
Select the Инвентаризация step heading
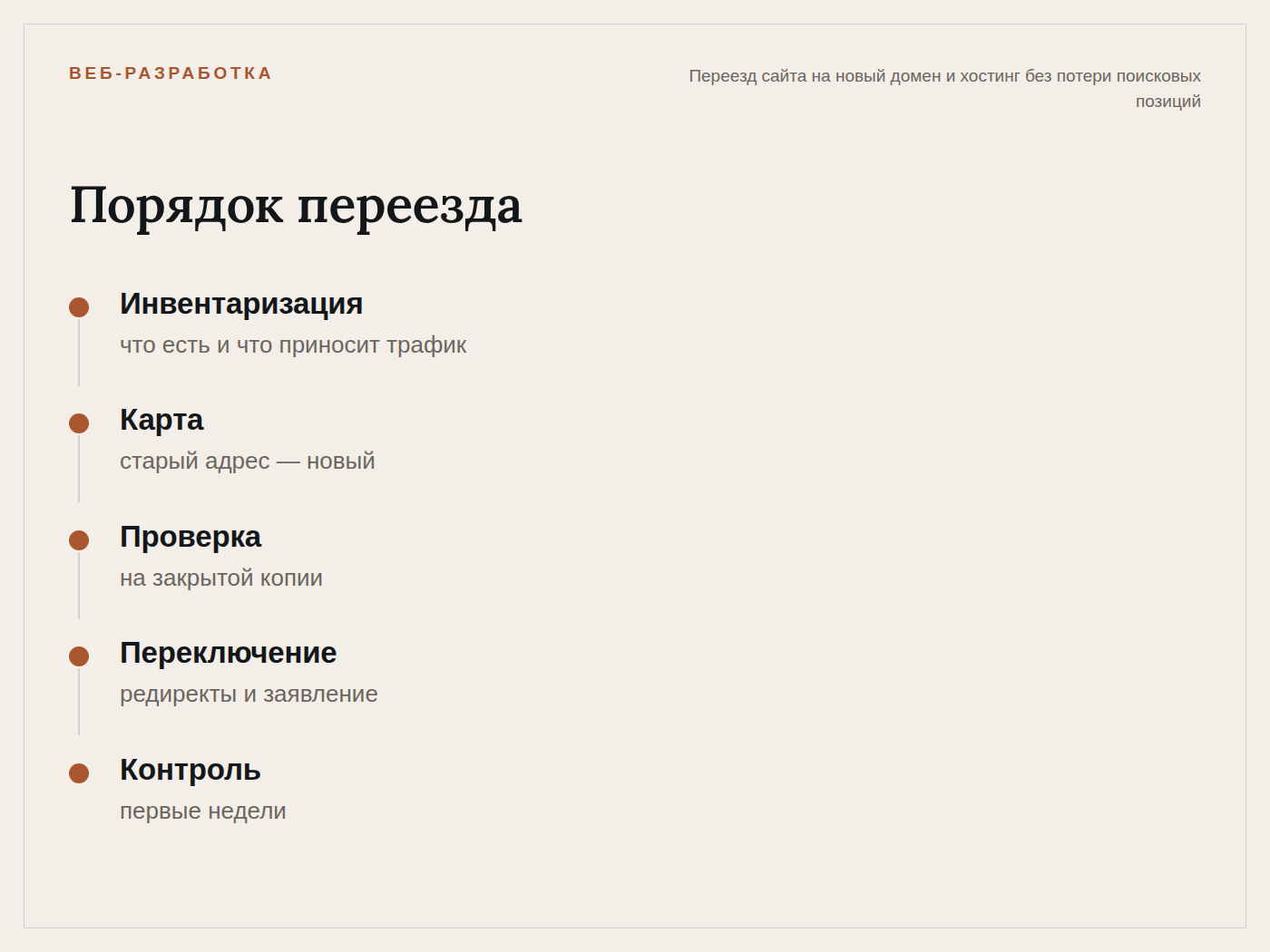tap(241, 304)
